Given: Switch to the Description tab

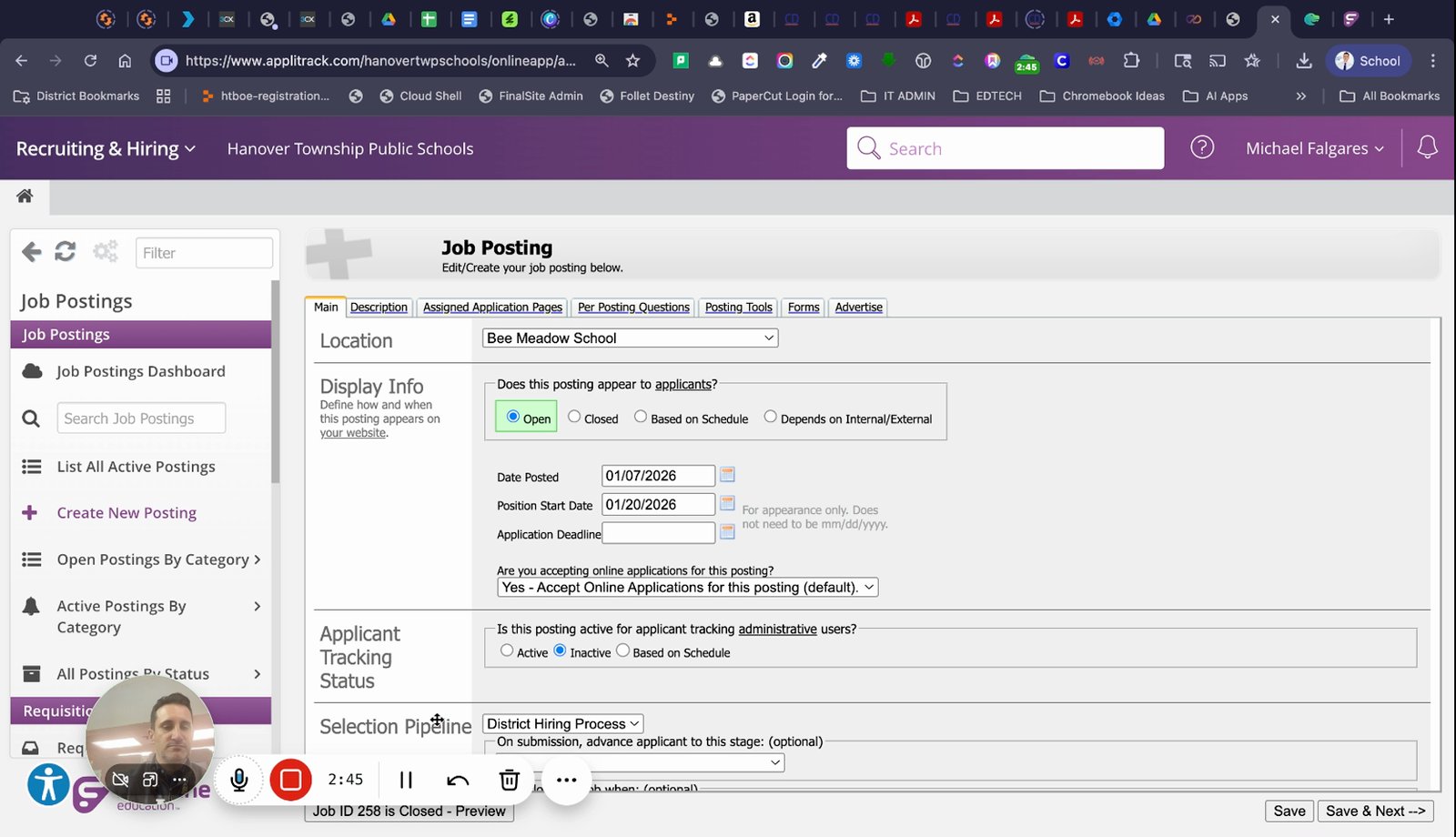Looking at the screenshot, I should click(379, 308).
